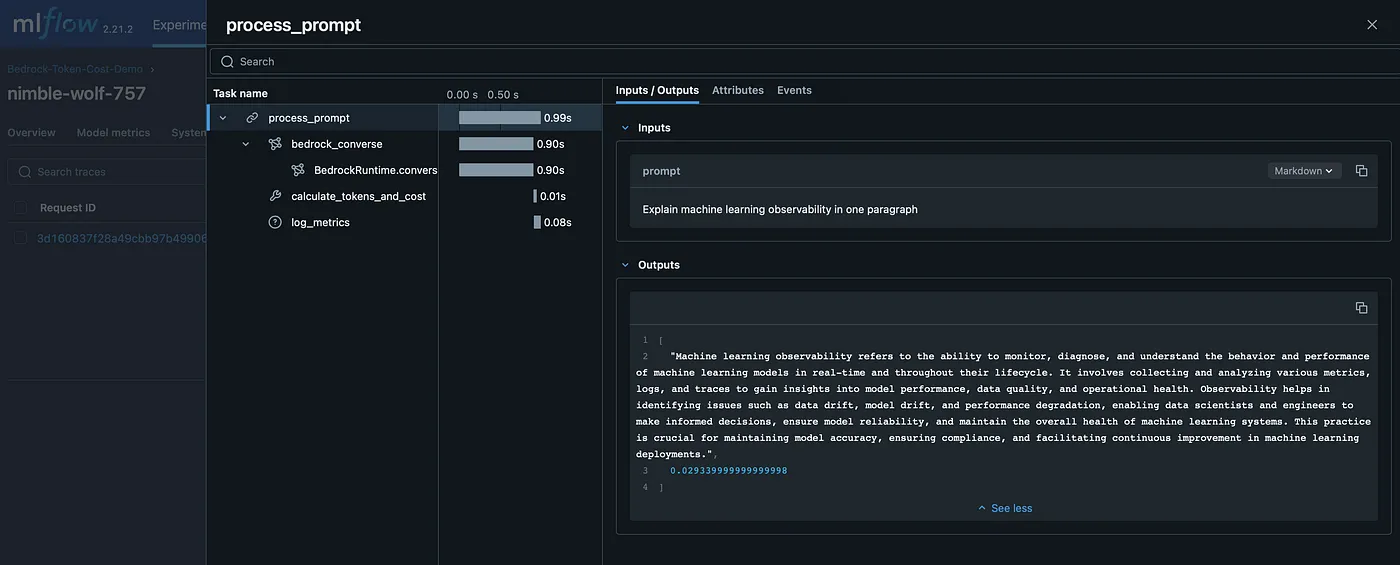
Task: Select the calculate_tokens_and_cost span row
Action: click(405, 196)
